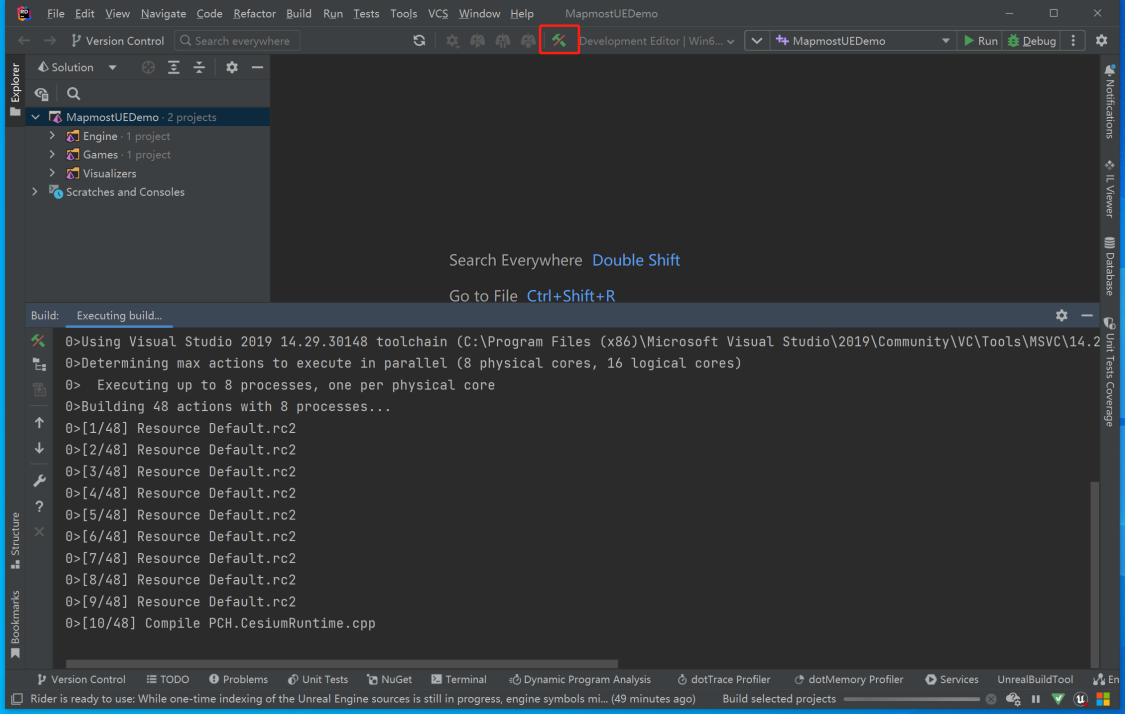Minimize the Build tool window
Screen dimensions: 1125x714
[x=1087, y=316]
